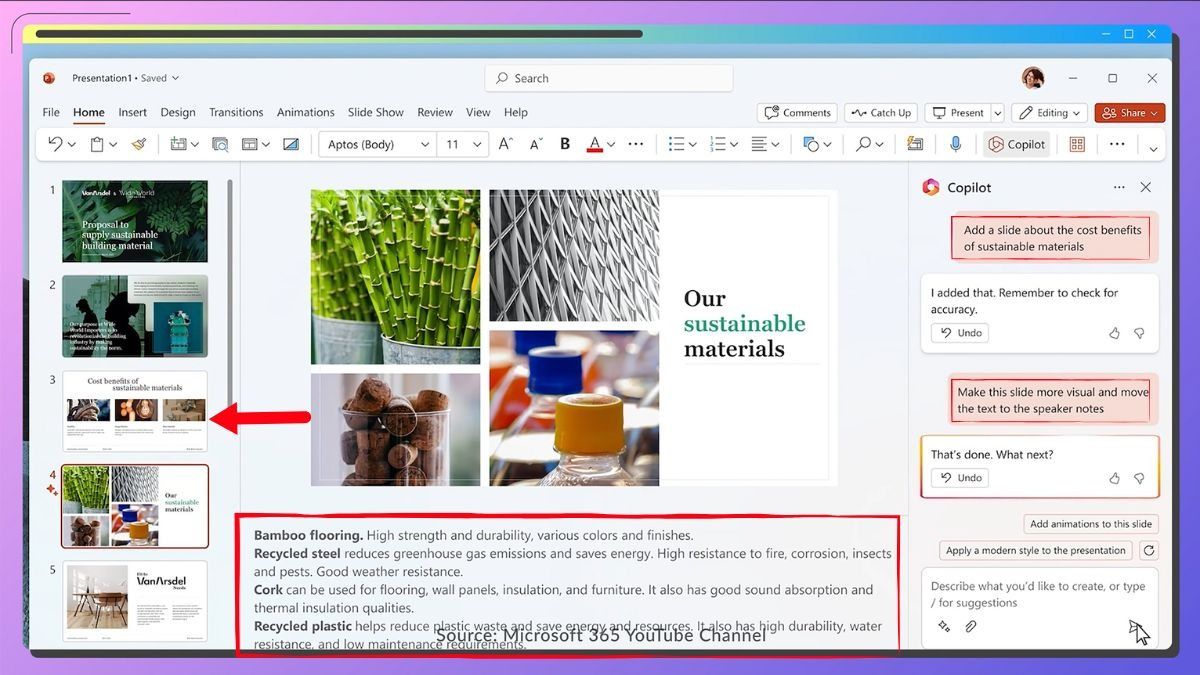Viewport: 1200px width, 675px height.
Task: Switch to the Design ribbon tab
Action: pos(178,112)
